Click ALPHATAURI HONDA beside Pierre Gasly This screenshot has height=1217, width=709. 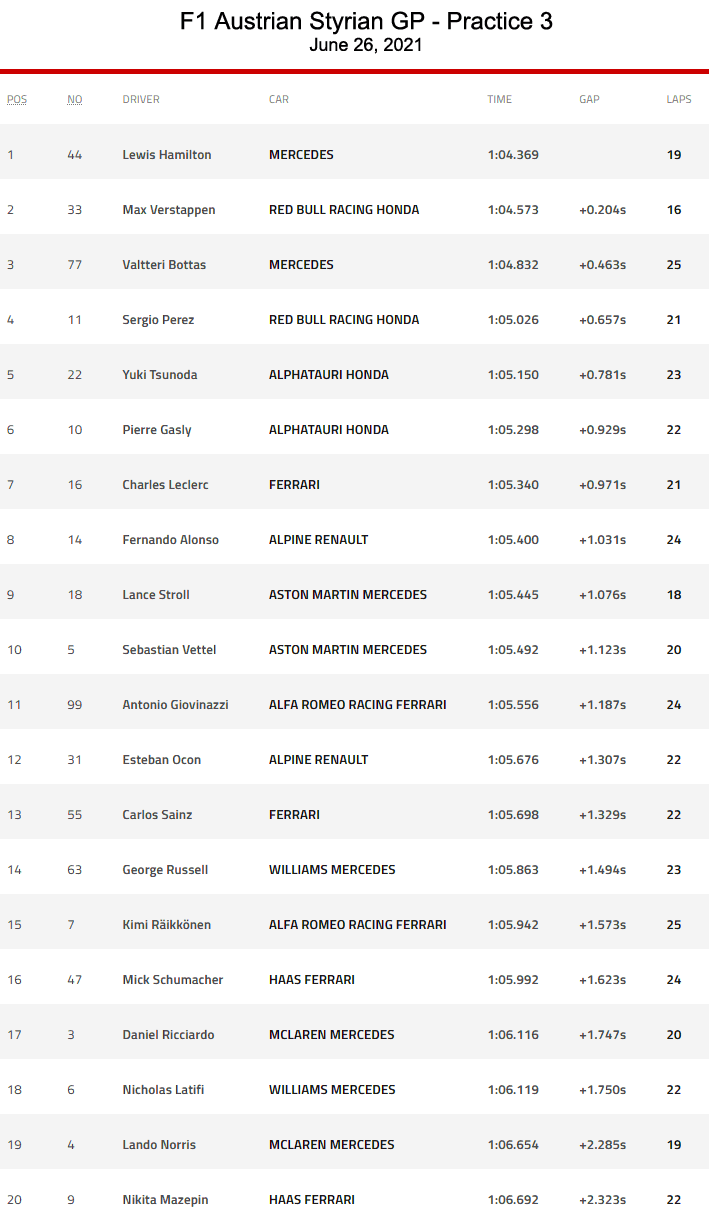329,430
